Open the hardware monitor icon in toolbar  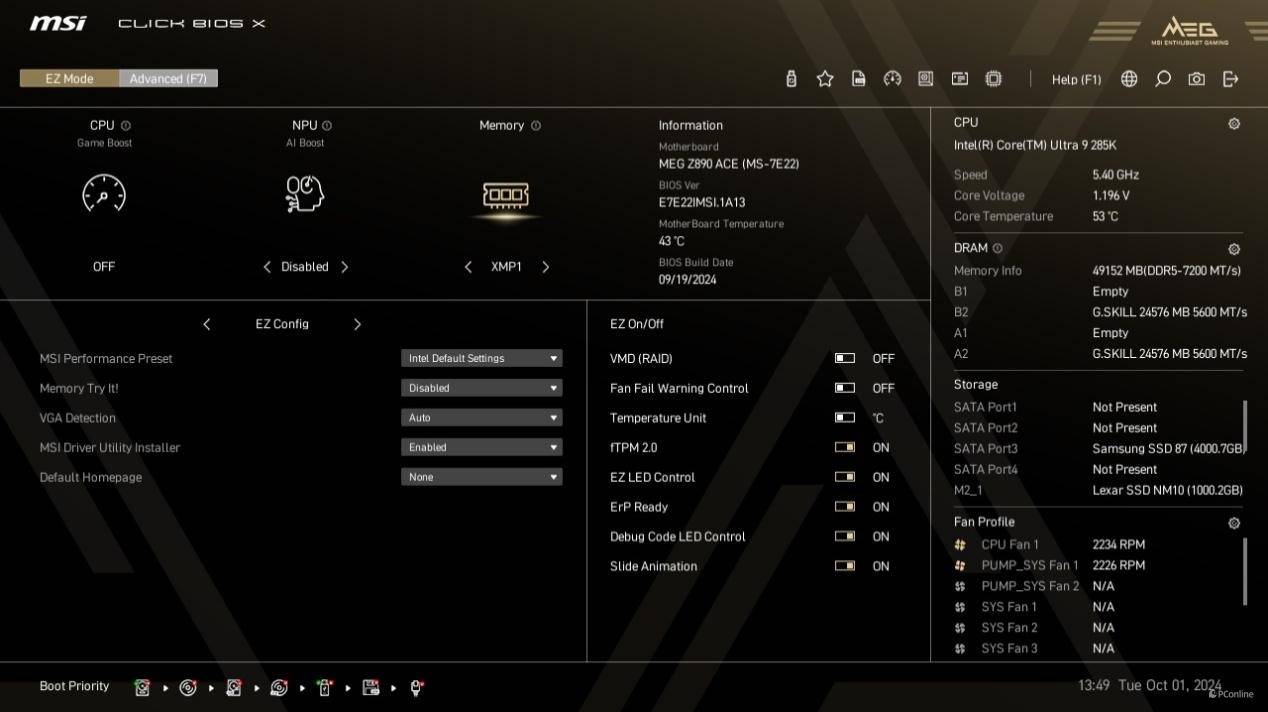926,79
